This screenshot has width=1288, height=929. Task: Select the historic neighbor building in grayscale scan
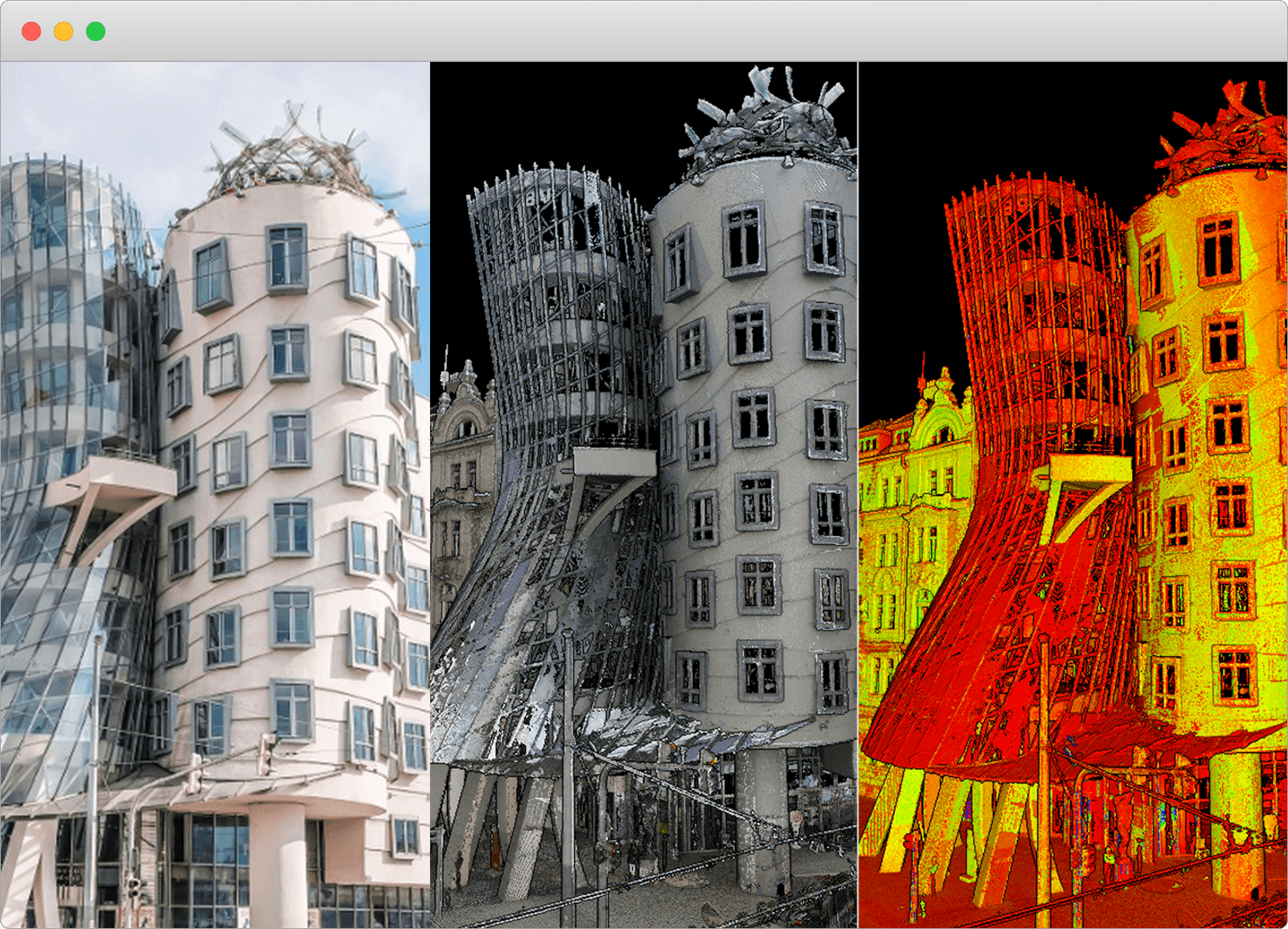point(462,482)
